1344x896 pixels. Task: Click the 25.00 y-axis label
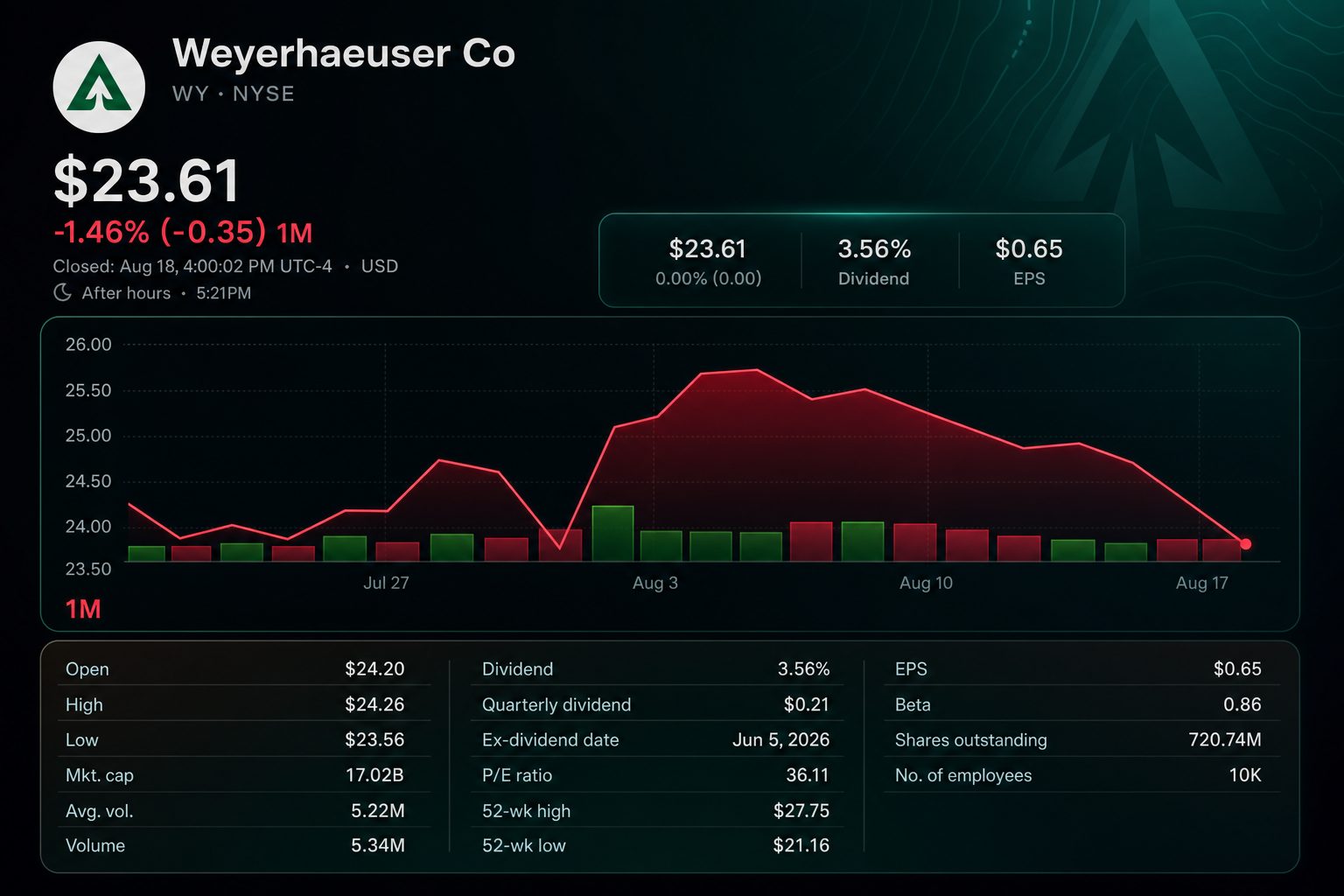(x=88, y=436)
